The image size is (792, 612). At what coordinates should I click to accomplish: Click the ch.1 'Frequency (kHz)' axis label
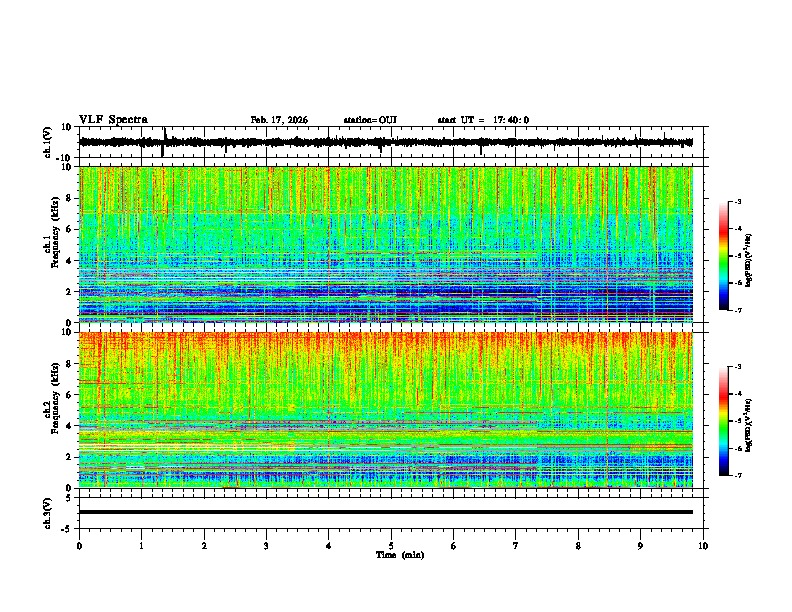55,230
